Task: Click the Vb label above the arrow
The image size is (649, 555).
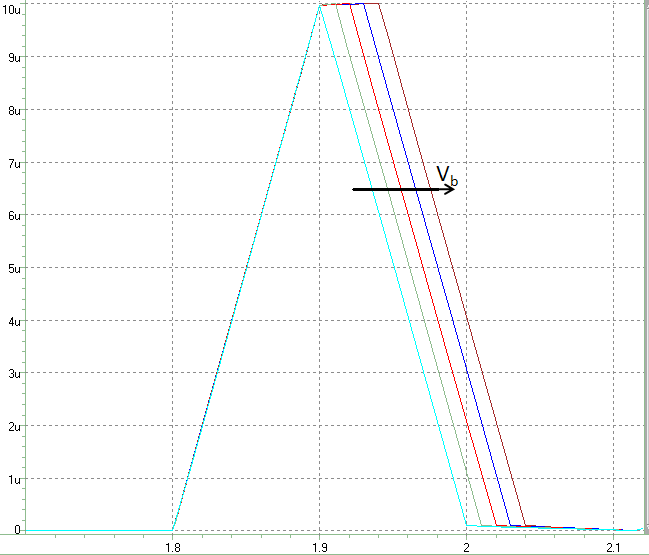Action: tap(447, 175)
